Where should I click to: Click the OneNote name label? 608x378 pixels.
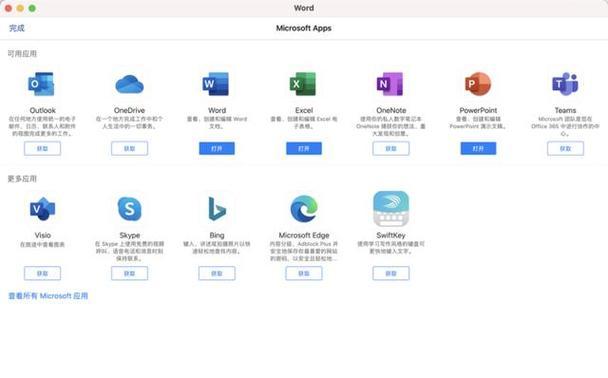click(x=391, y=110)
